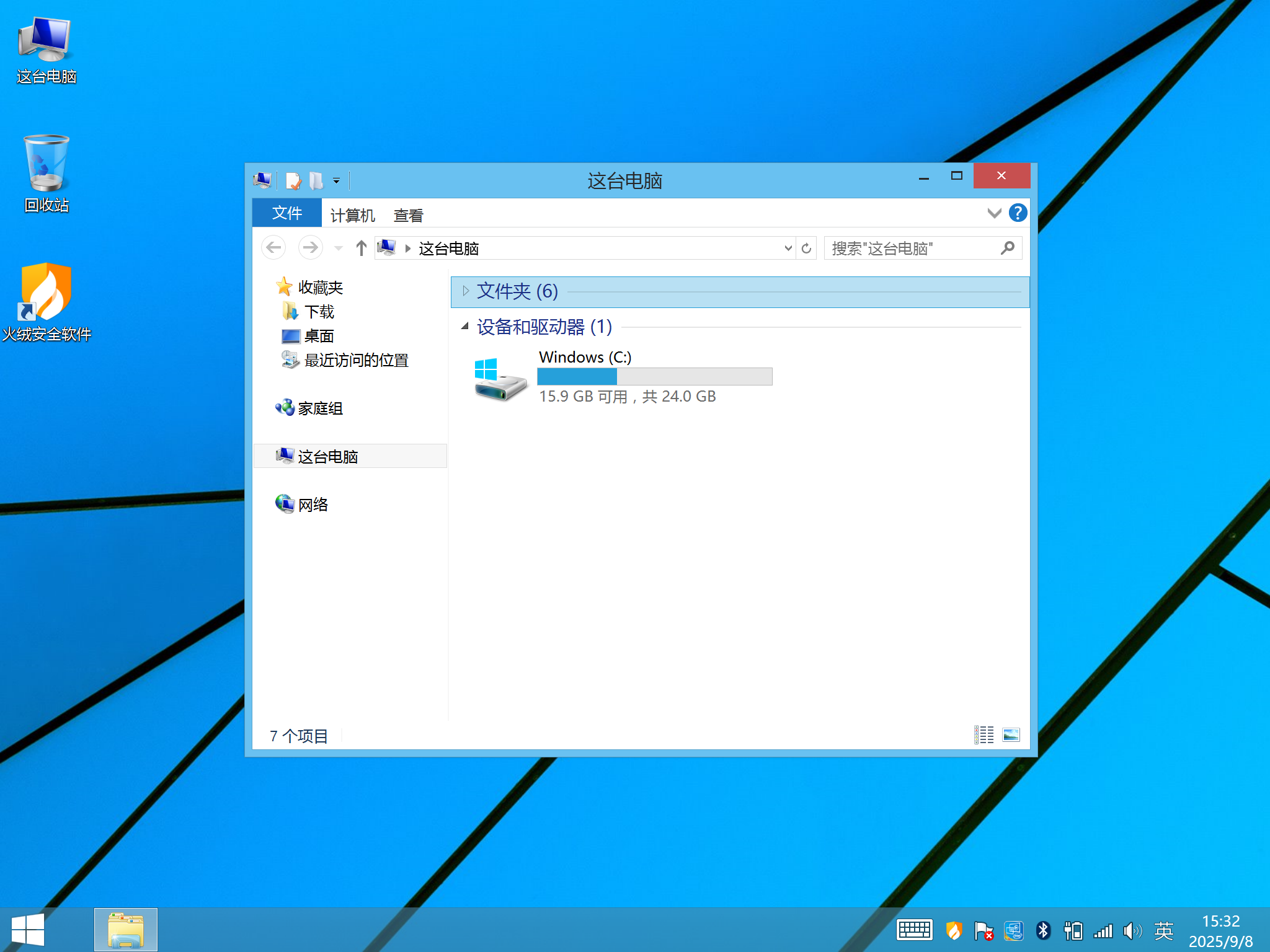This screenshot has height=952, width=1270.
Task: Click the Back navigation arrow
Action: (273, 248)
